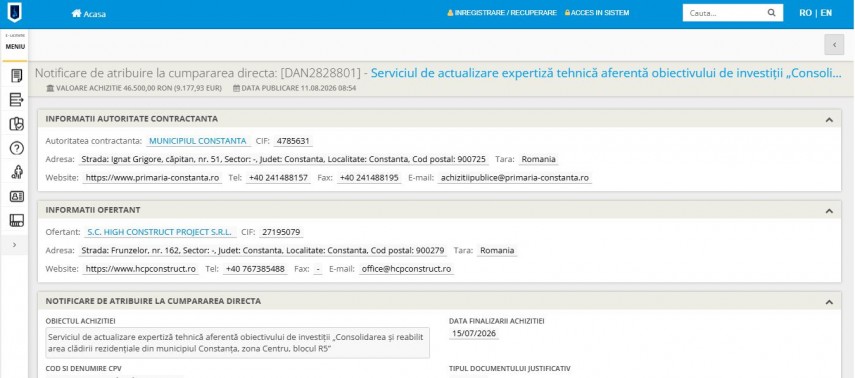The width and height of the screenshot is (855, 378).
Task: Click the blue notification title text
Action: pos(606,73)
